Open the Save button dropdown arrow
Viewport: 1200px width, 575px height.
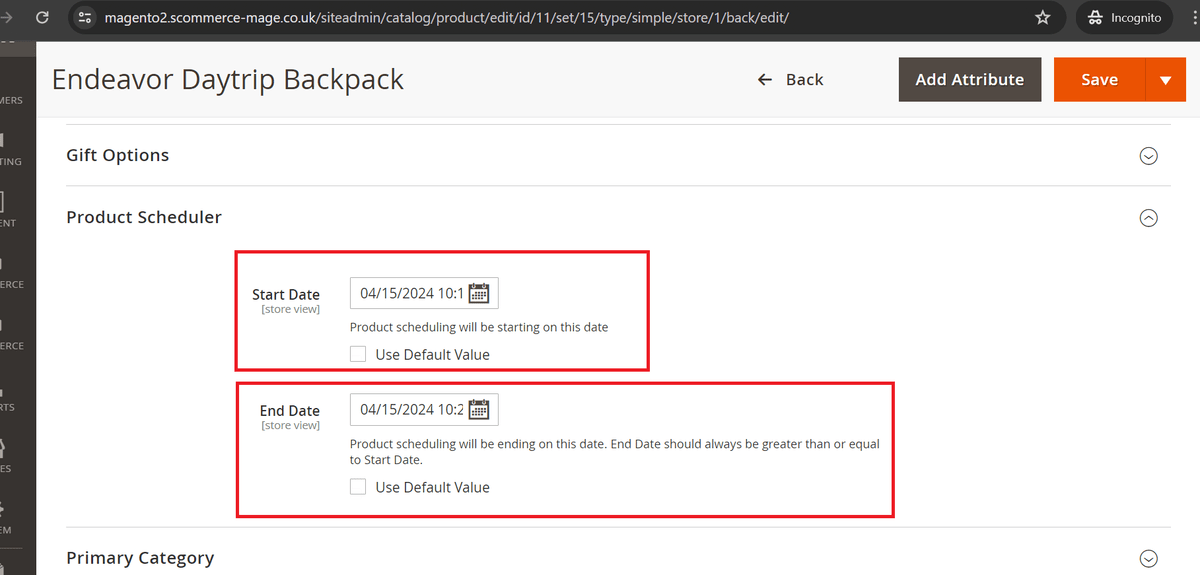point(1165,80)
